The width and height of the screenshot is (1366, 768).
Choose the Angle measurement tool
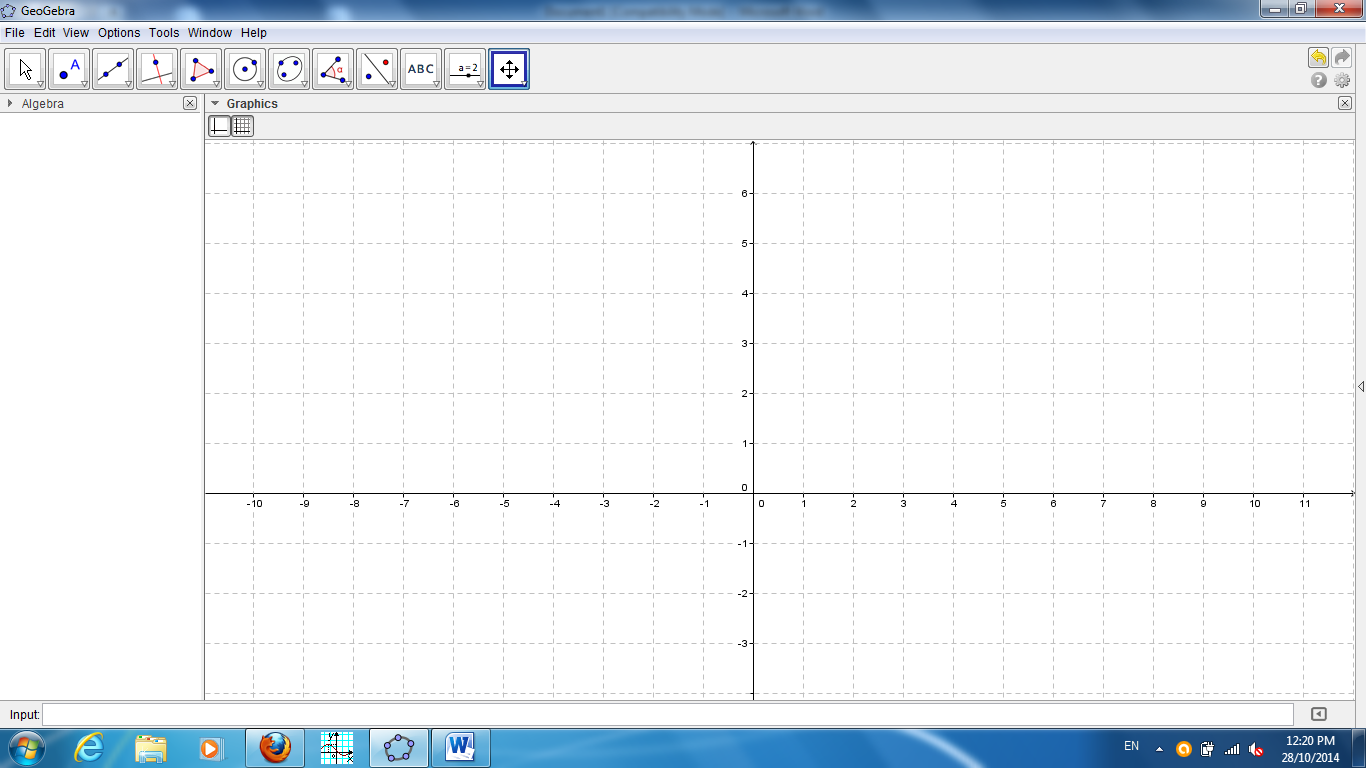pyautogui.click(x=333, y=69)
